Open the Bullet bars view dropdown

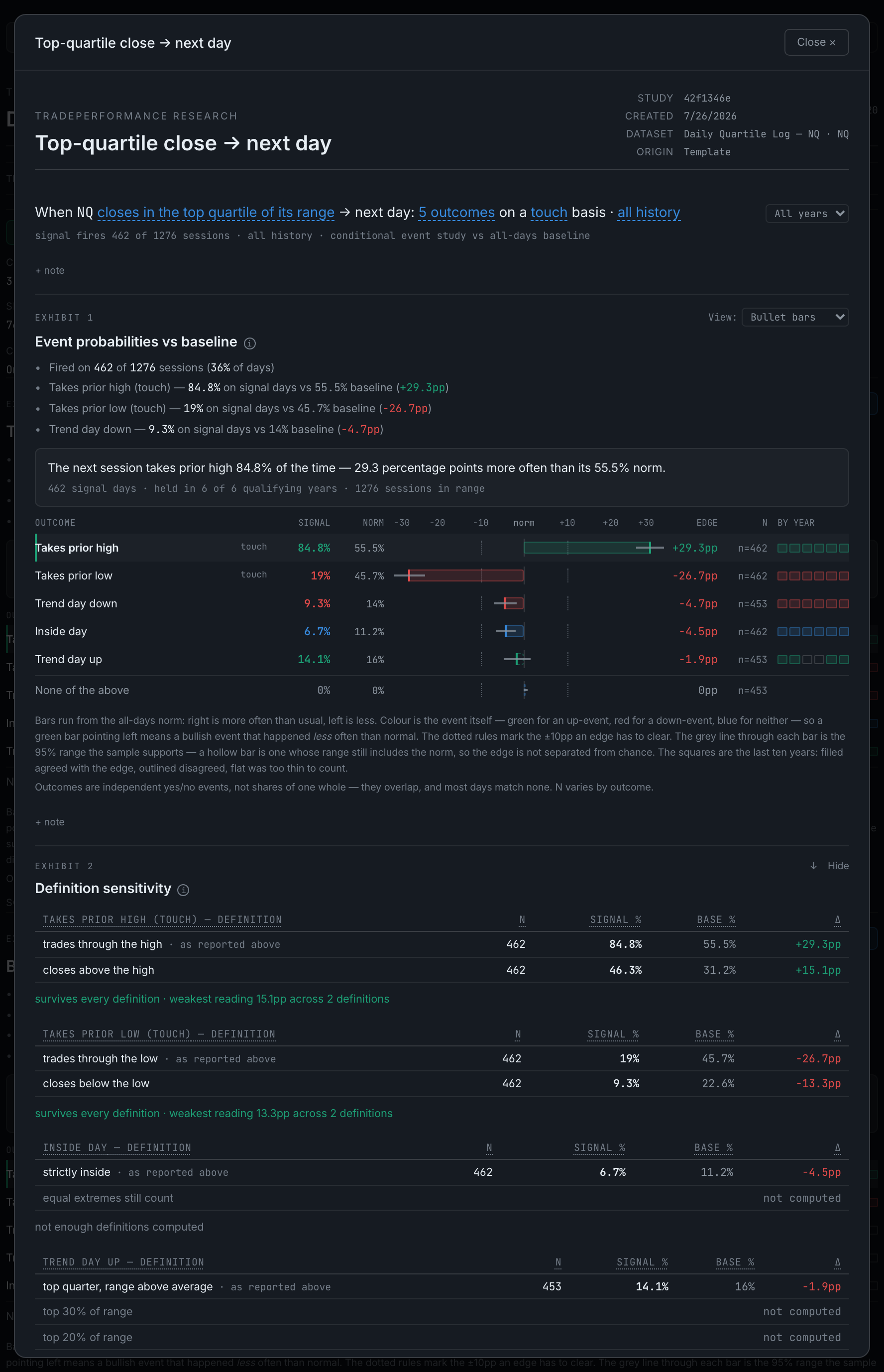(795, 318)
